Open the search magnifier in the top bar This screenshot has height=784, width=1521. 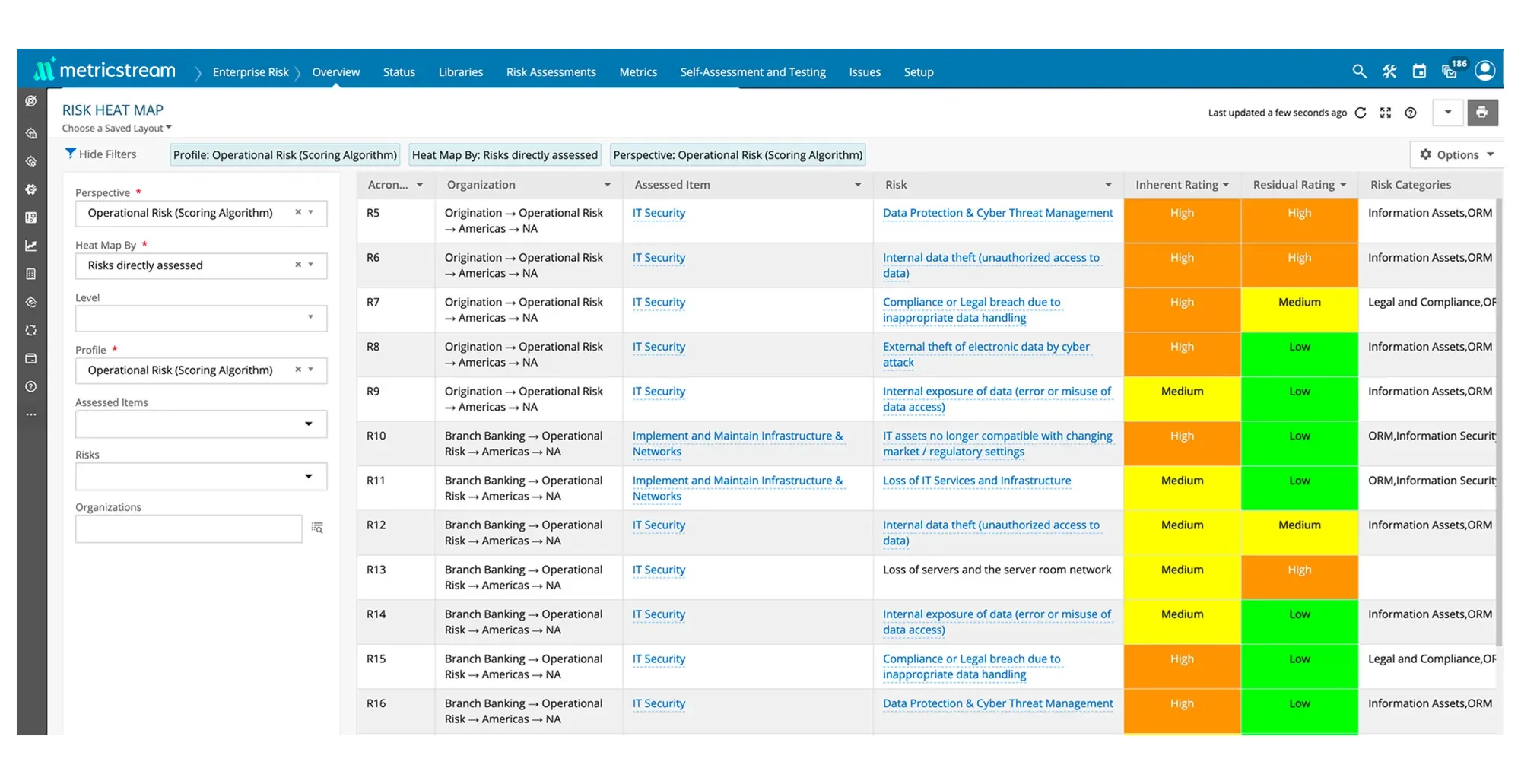tap(1360, 71)
